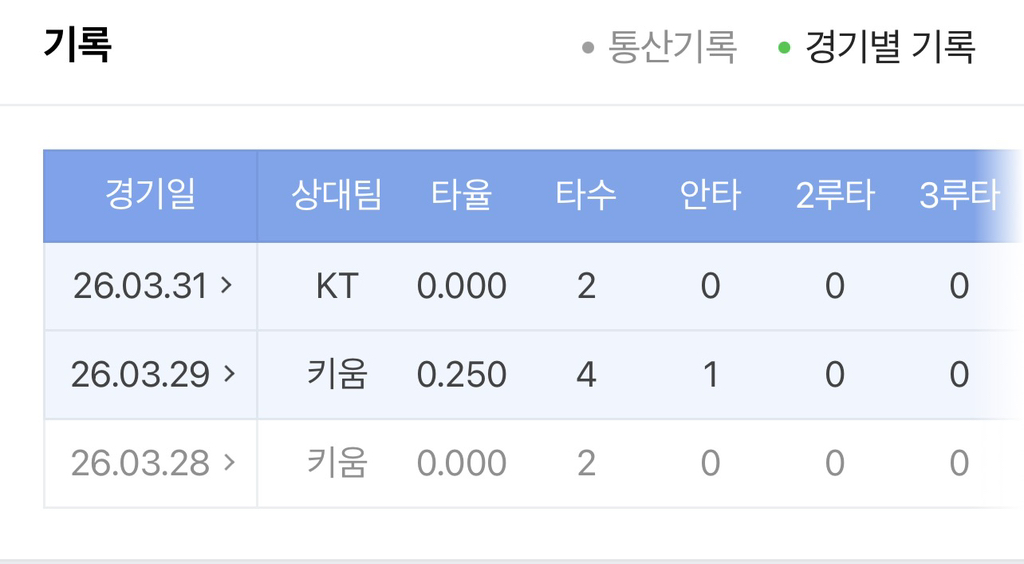Click the gray dot beside 통산기록
The height and width of the screenshot is (564, 1024).
(588, 48)
